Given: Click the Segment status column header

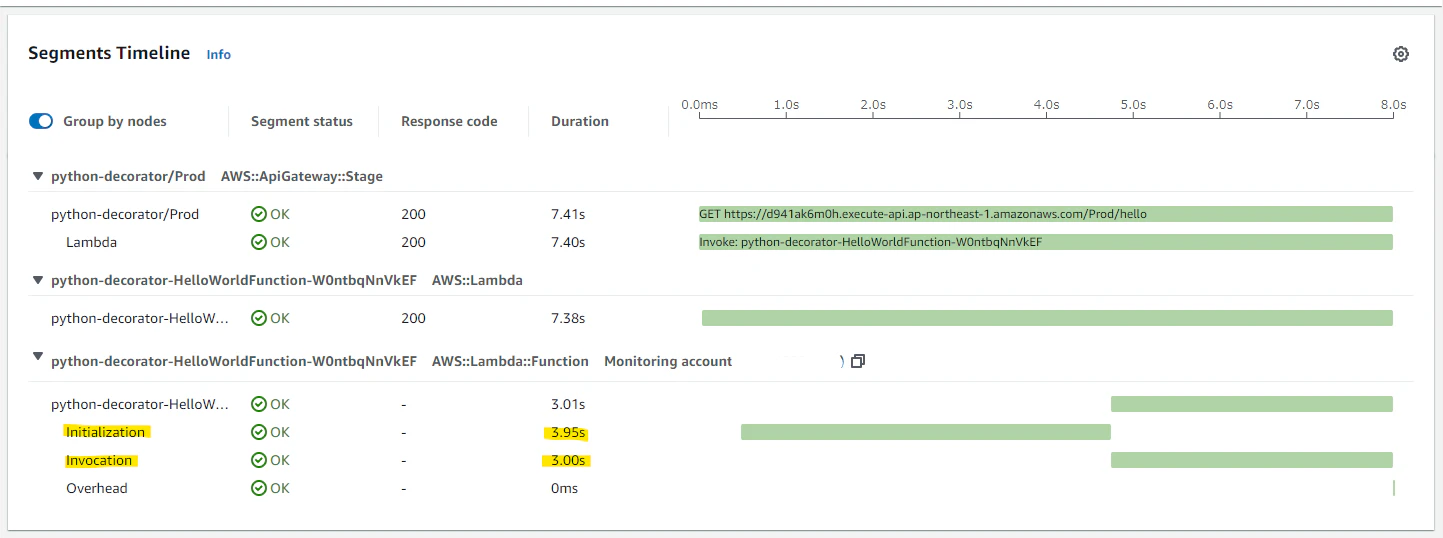Looking at the screenshot, I should point(301,121).
